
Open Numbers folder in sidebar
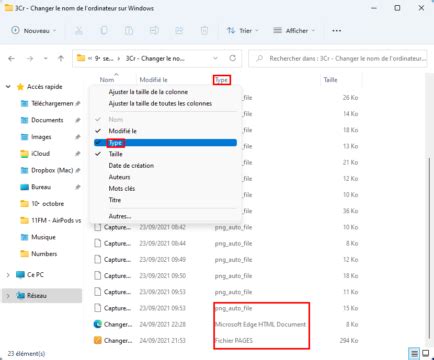[x=39, y=254]
